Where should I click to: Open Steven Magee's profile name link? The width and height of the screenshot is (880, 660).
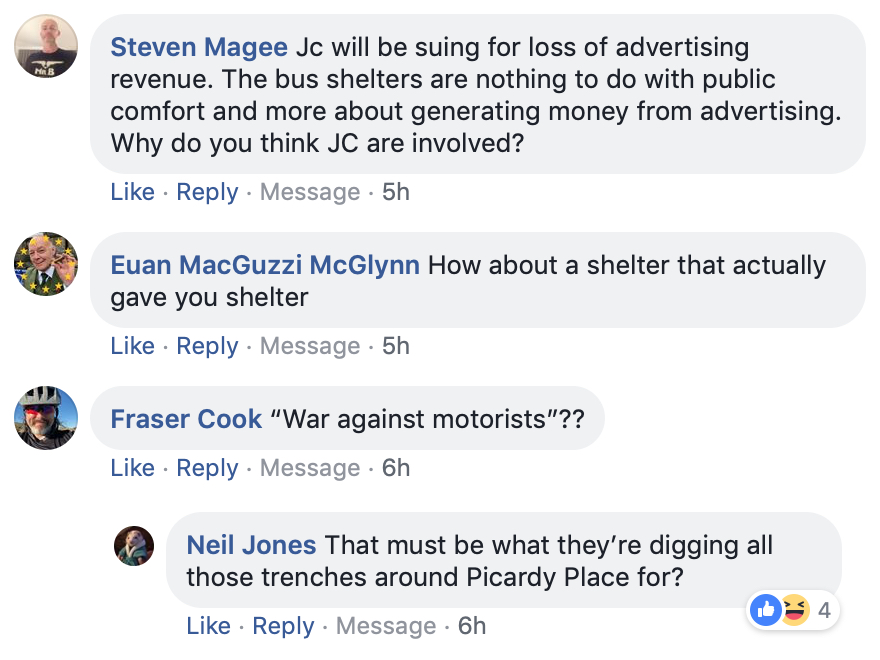tap(199, 47)
